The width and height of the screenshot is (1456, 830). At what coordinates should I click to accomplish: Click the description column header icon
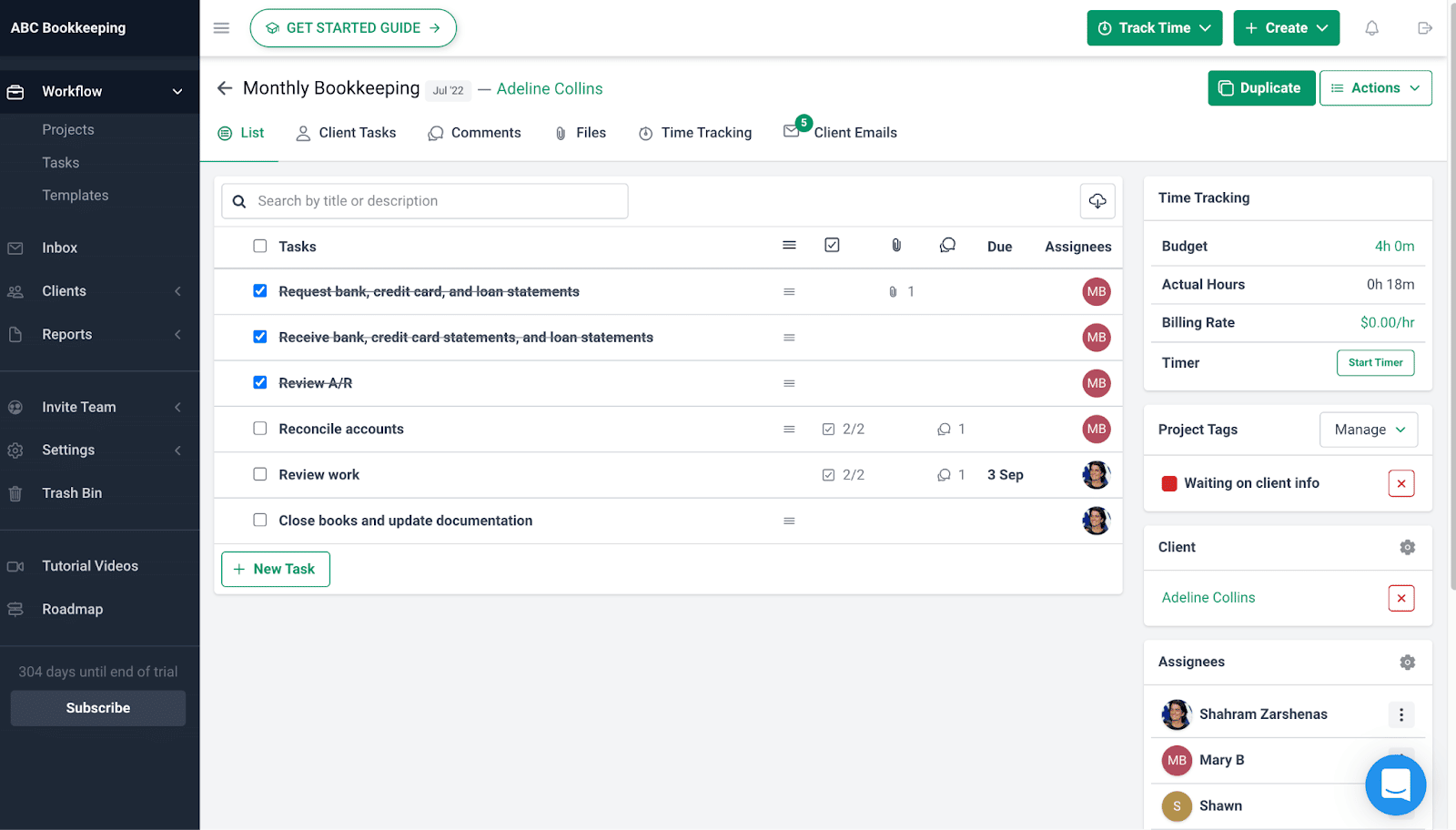click(789, 246)
